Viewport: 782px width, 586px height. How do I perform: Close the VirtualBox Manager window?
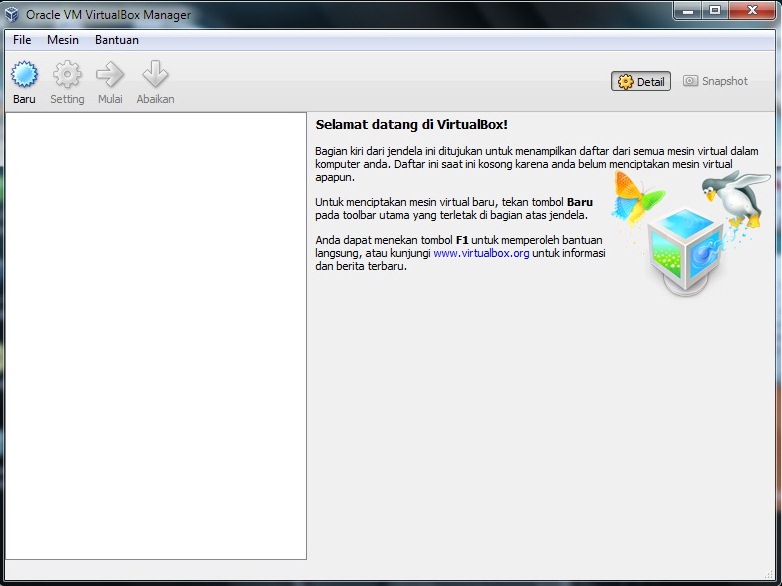pos(753,10)
